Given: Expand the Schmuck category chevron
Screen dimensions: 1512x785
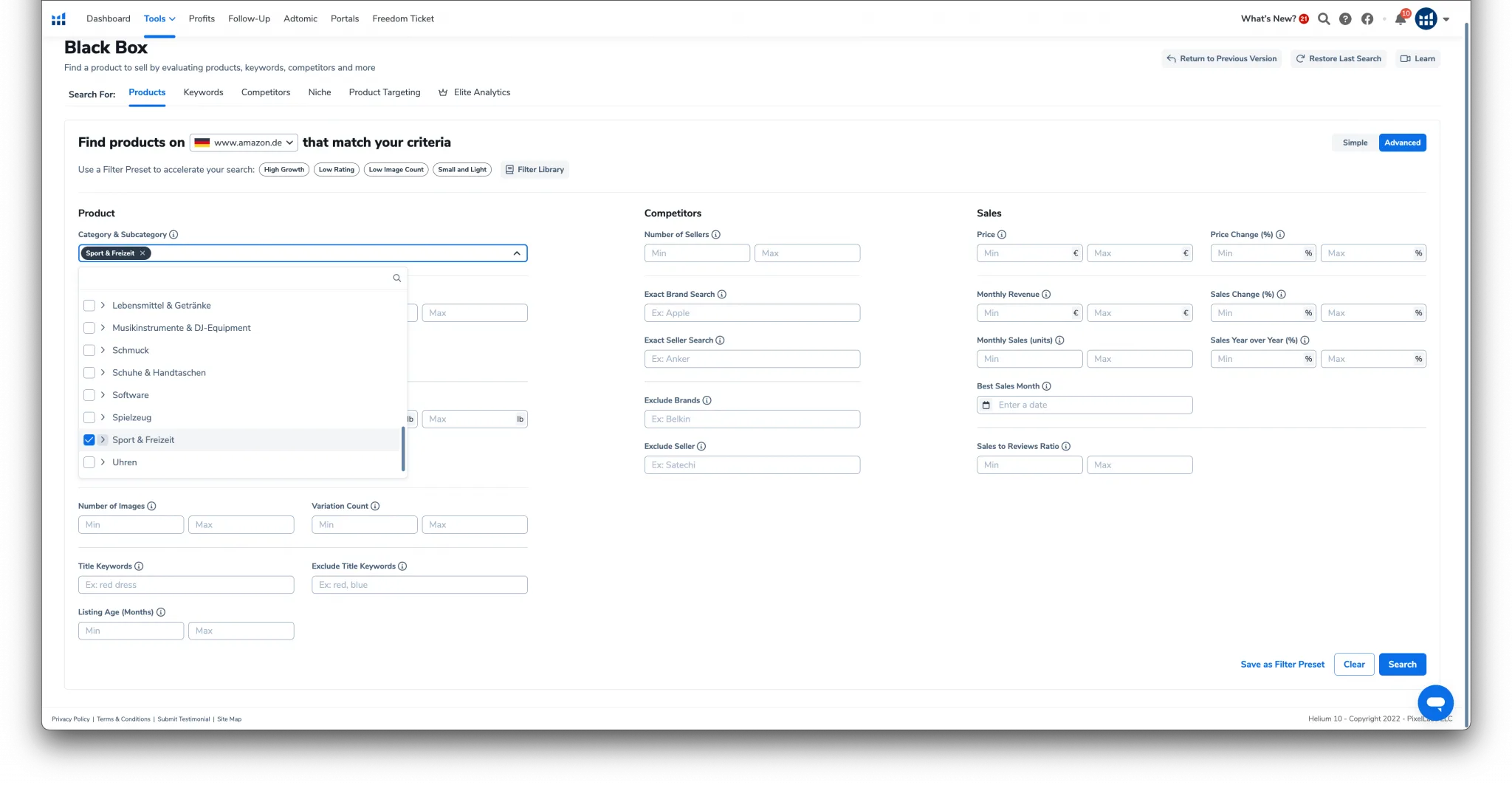Looking at the screenshot, I should click(x=103, y=350).
